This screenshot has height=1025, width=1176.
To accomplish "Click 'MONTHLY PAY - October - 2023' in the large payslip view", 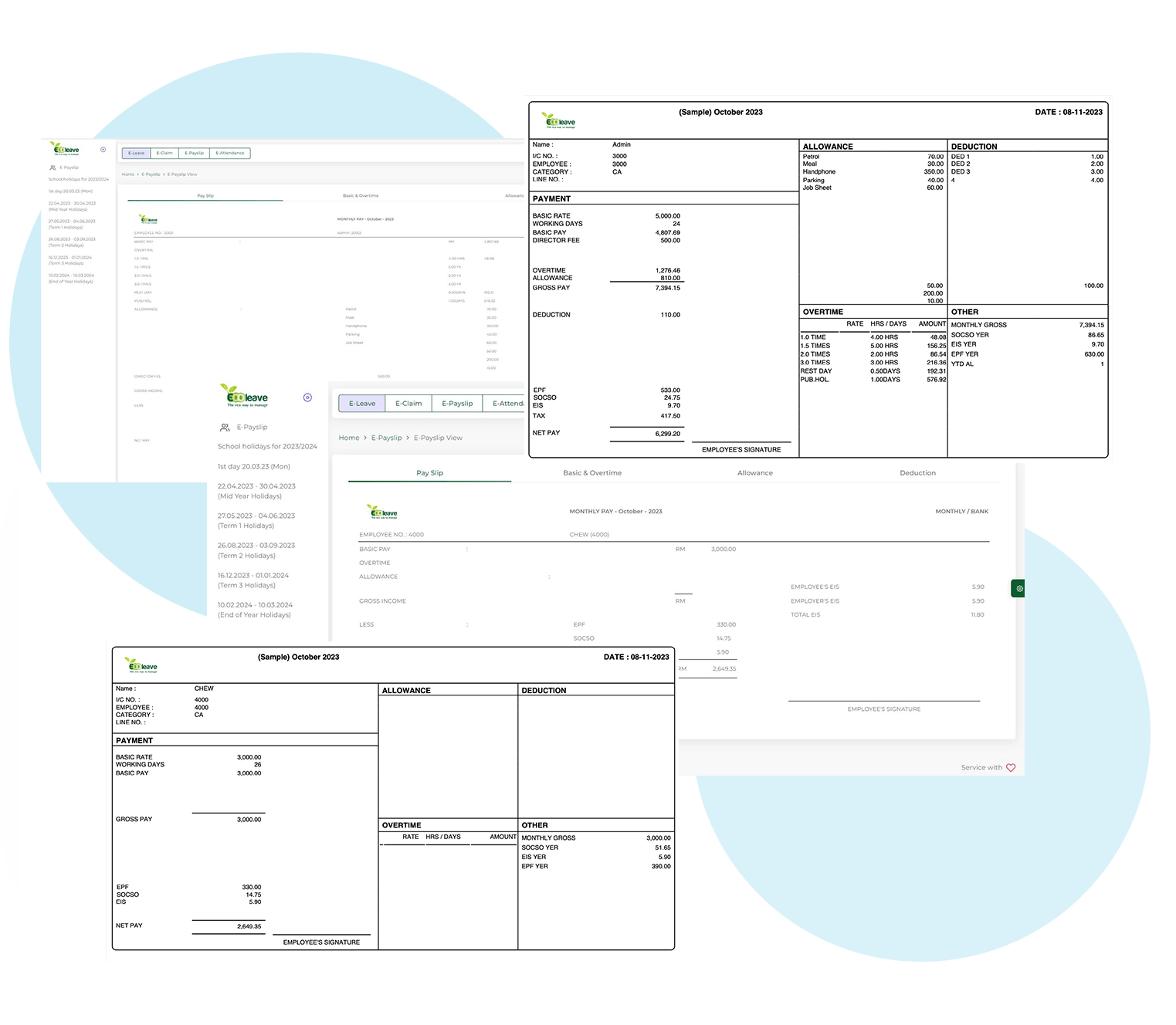I will [615, 511].
